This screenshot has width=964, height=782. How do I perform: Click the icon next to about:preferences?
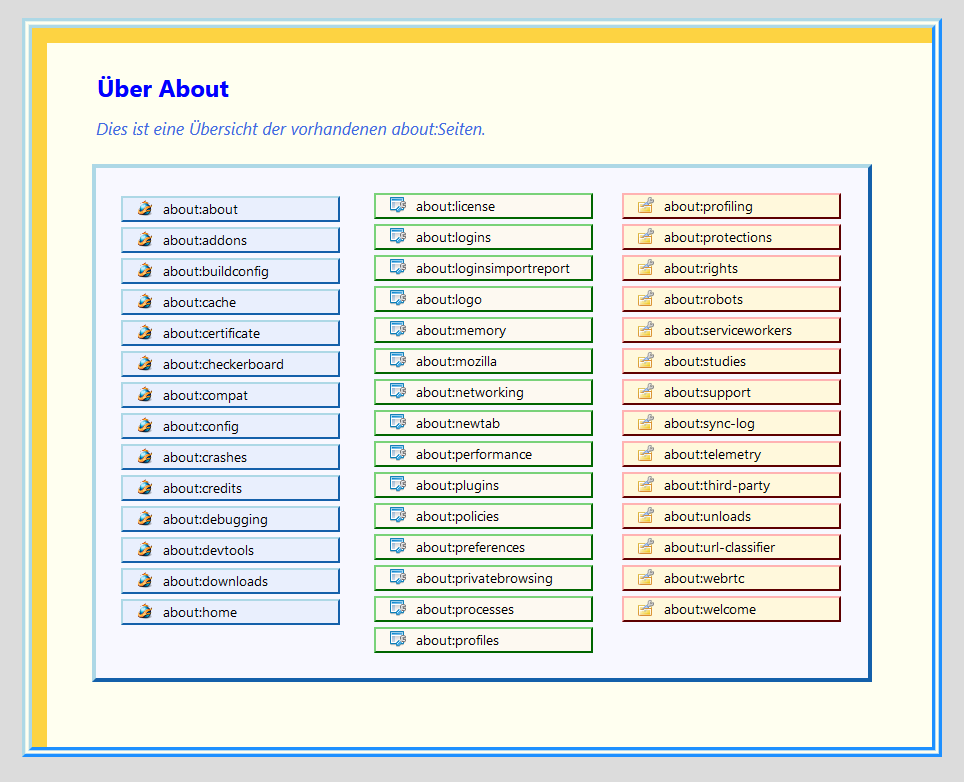pos(397,547)
